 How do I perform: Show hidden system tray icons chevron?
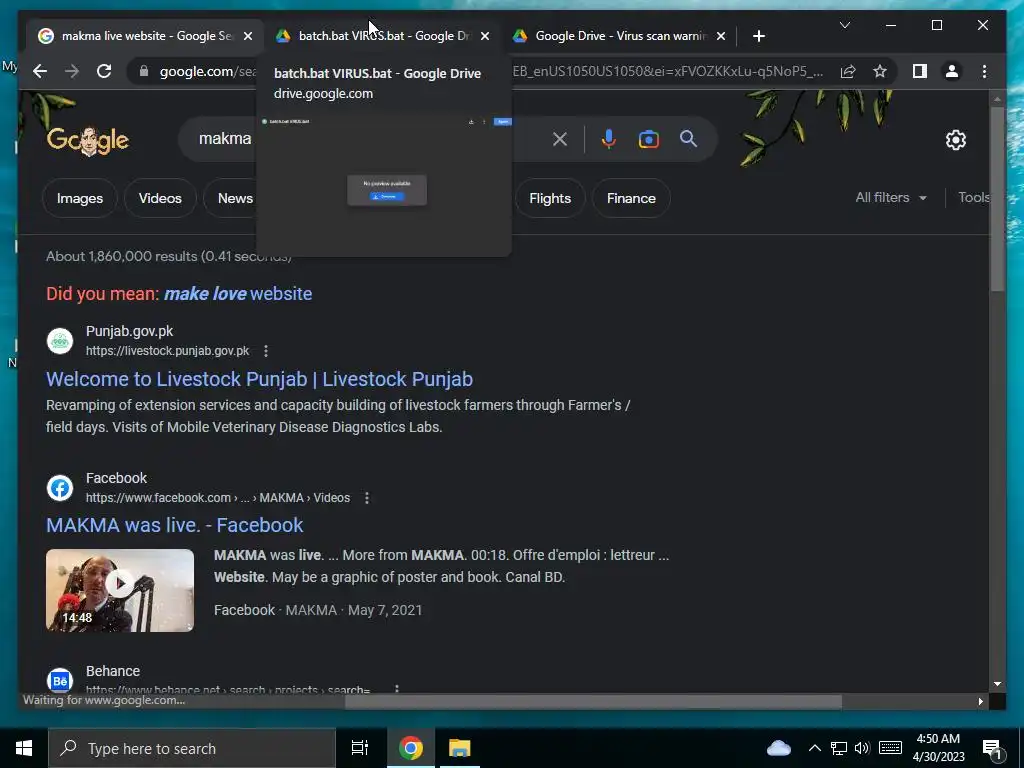click(814, 748)
